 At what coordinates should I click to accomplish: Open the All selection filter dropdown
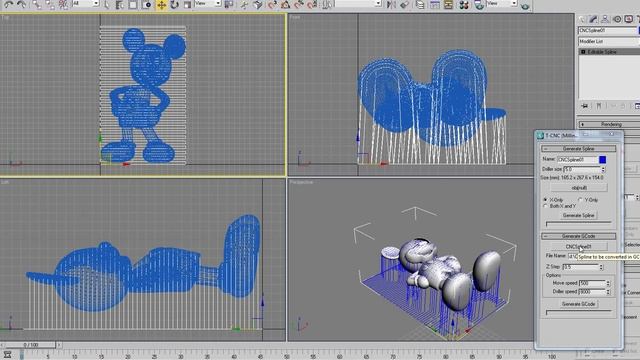tap(86, 4)
